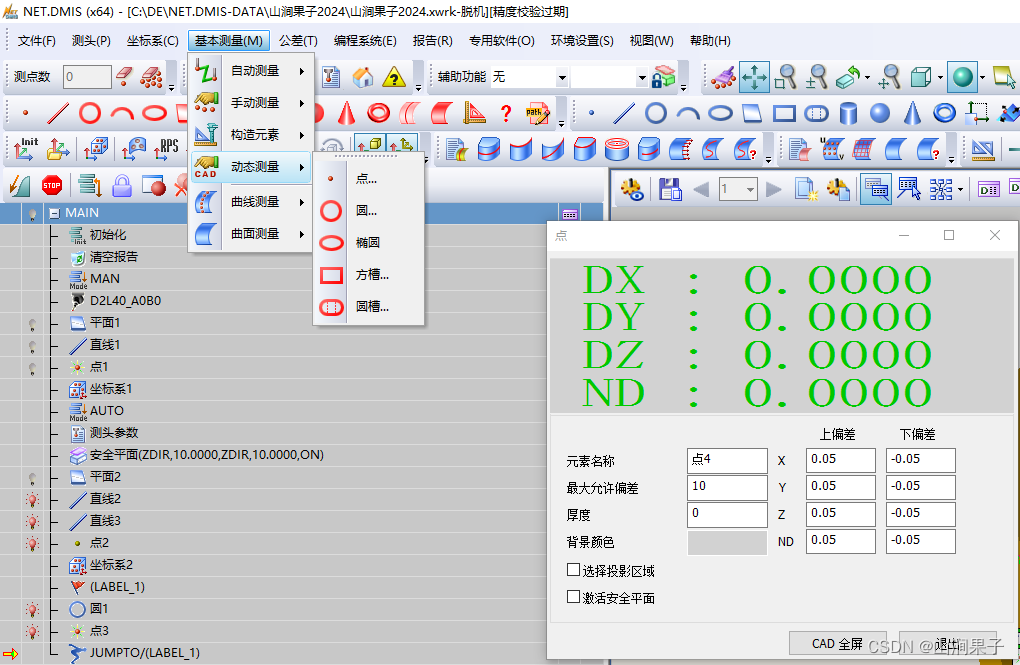Image resolution: width=1020 pixels, height=665 pixels.
Task: Choose 圆槽... in dynamic measurement submenu
Action: tap(368, 306)
